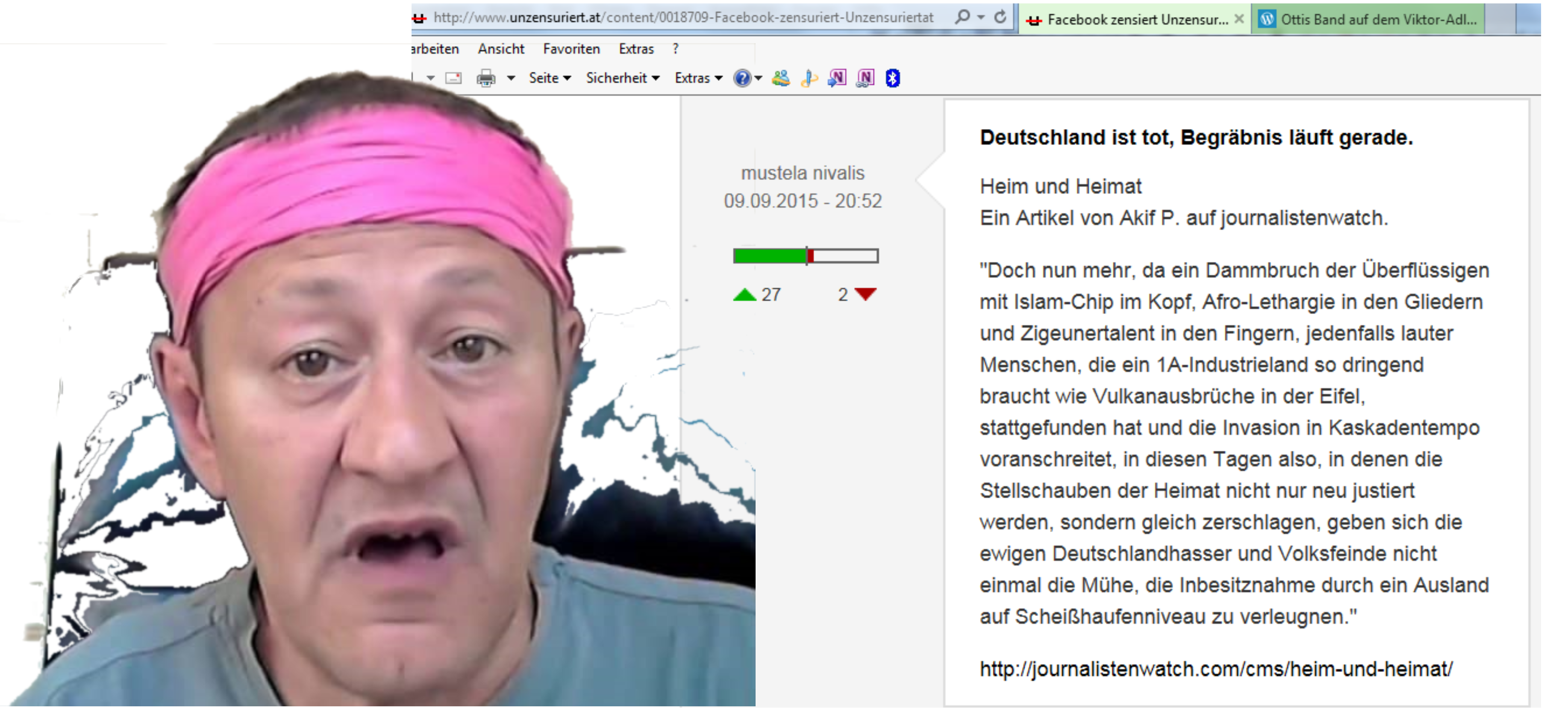This screenshot has width=1568, height=717.
Task: Click the Send to OneNote icon
Action: (837, 78)
